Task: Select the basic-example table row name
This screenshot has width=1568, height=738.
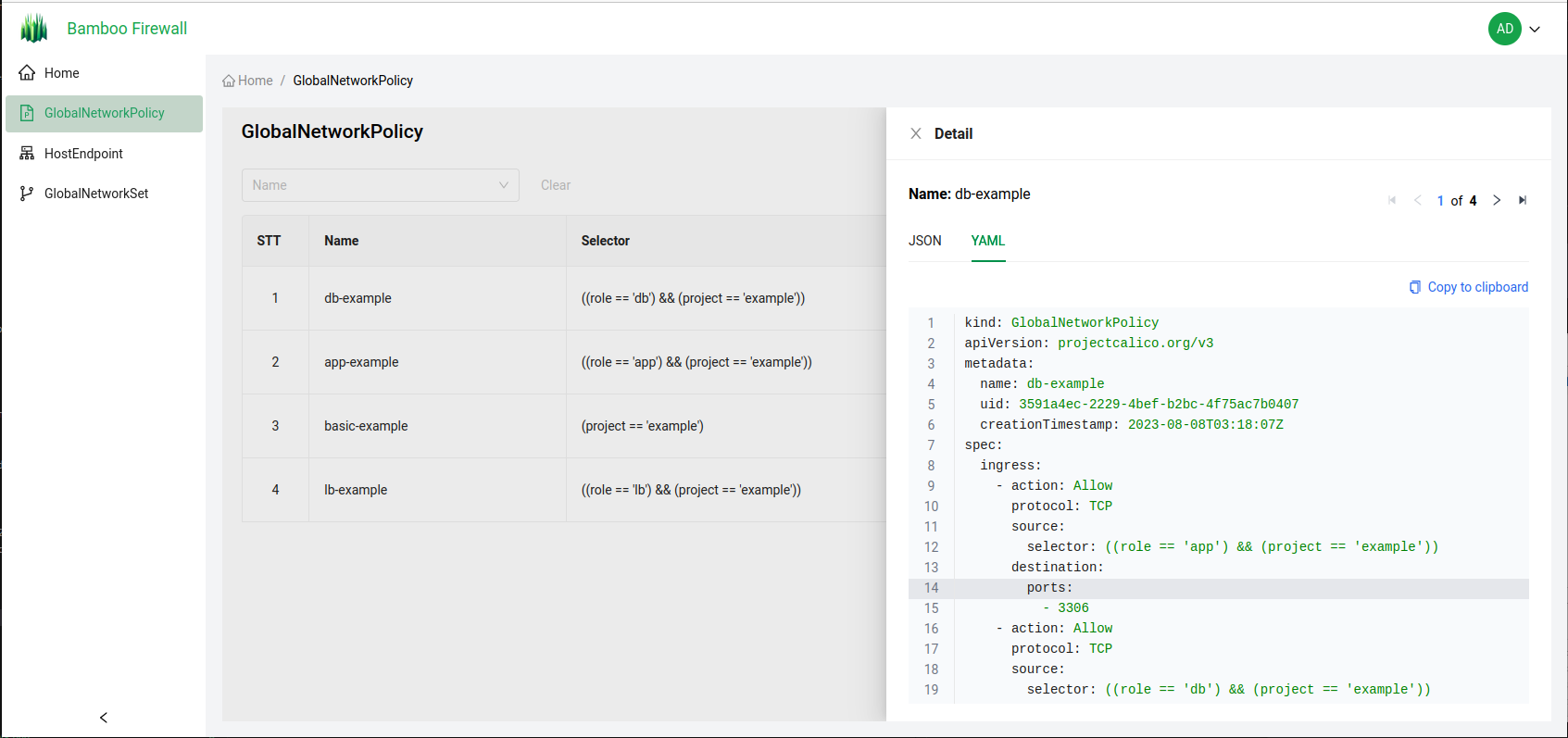Action: tap(366, 426)
